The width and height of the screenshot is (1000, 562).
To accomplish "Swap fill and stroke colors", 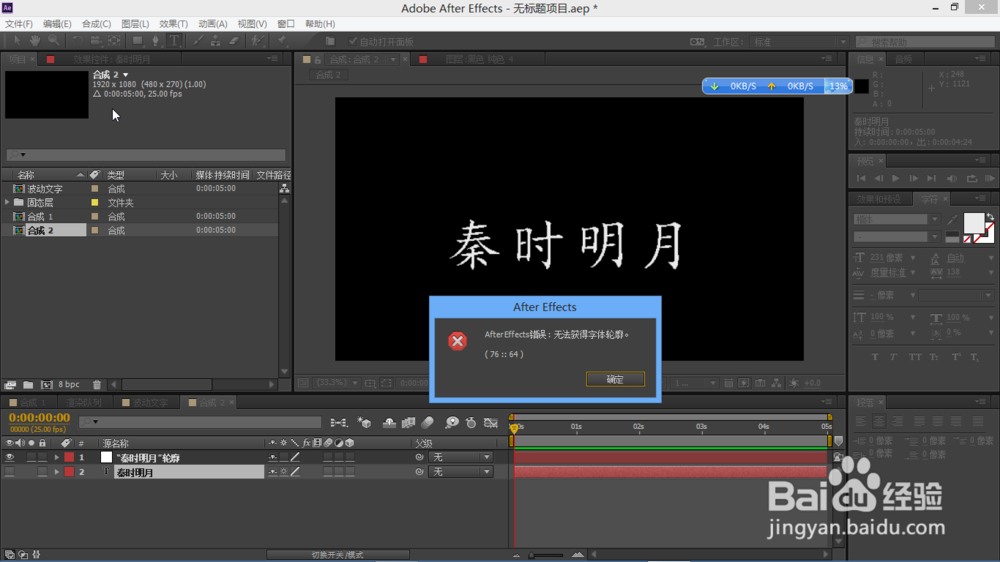I will click(x=990, y=218).
